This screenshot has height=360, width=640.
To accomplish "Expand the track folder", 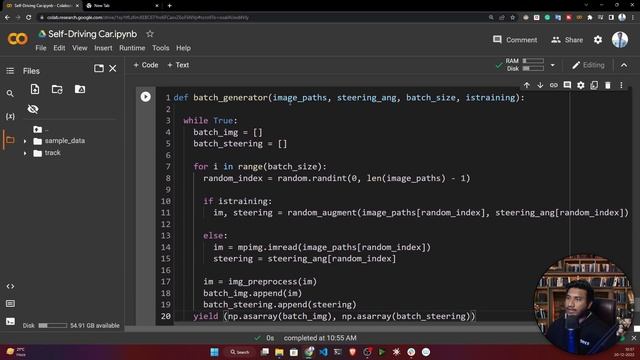I will [x=25, y=153].
